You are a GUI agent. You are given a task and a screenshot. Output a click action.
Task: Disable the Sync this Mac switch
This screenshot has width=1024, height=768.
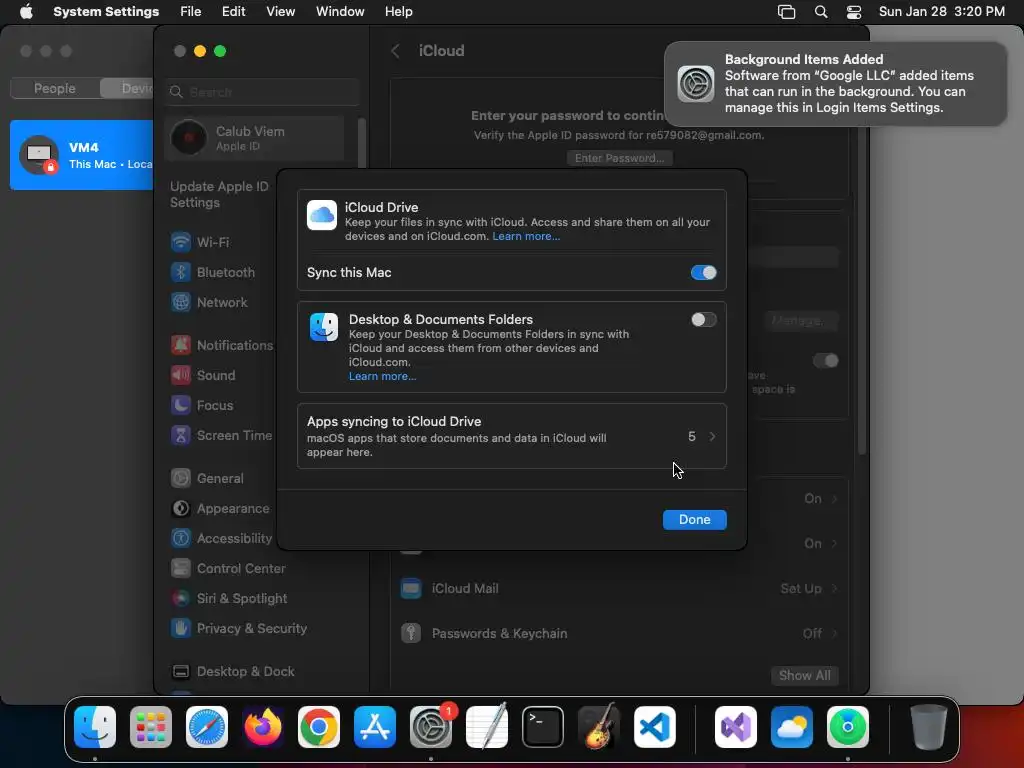tap(703, 272)
